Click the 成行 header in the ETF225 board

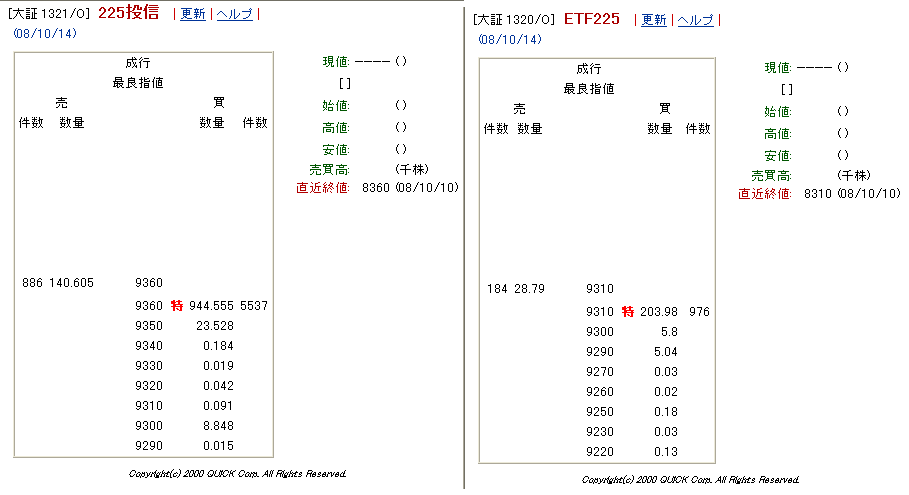click(589, 69)
